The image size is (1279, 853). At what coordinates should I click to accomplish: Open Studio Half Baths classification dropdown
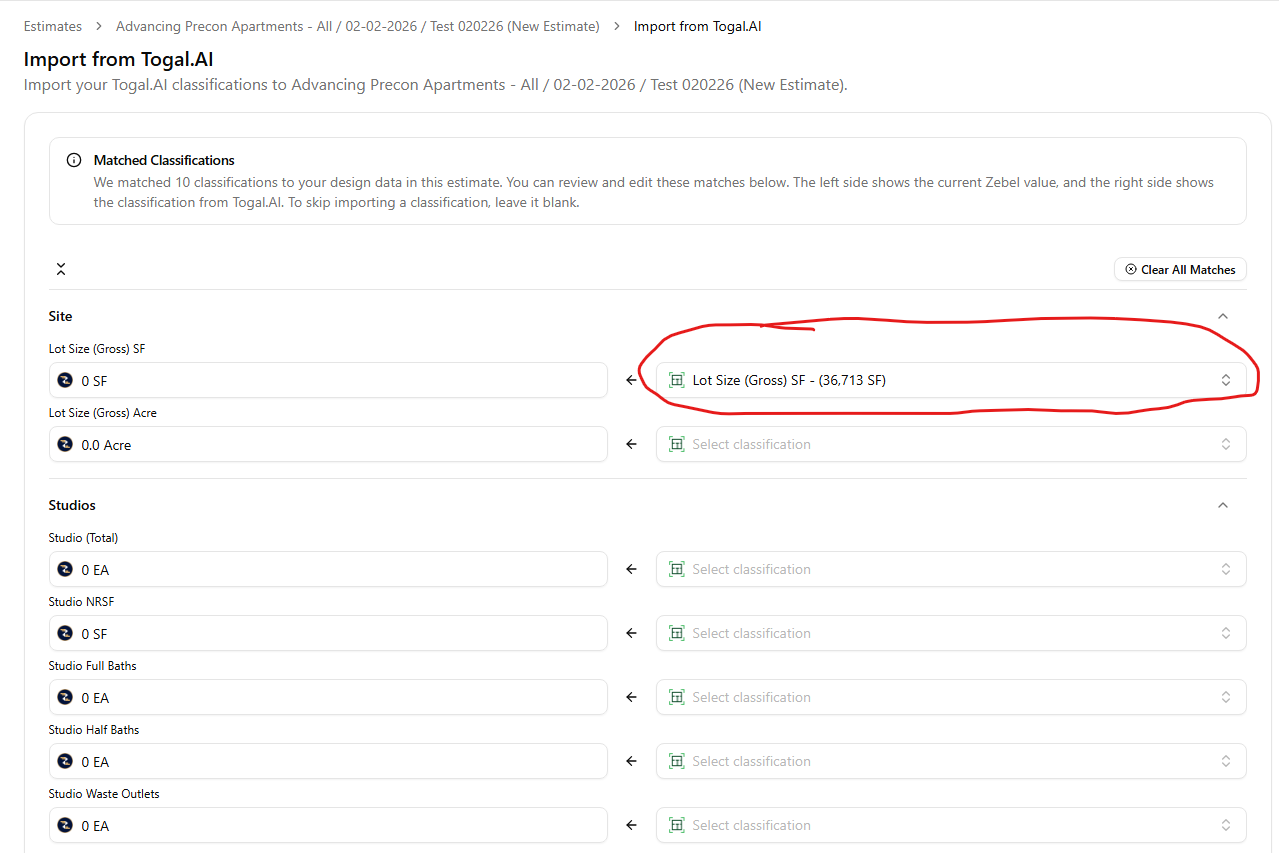(x=950, y=761)
